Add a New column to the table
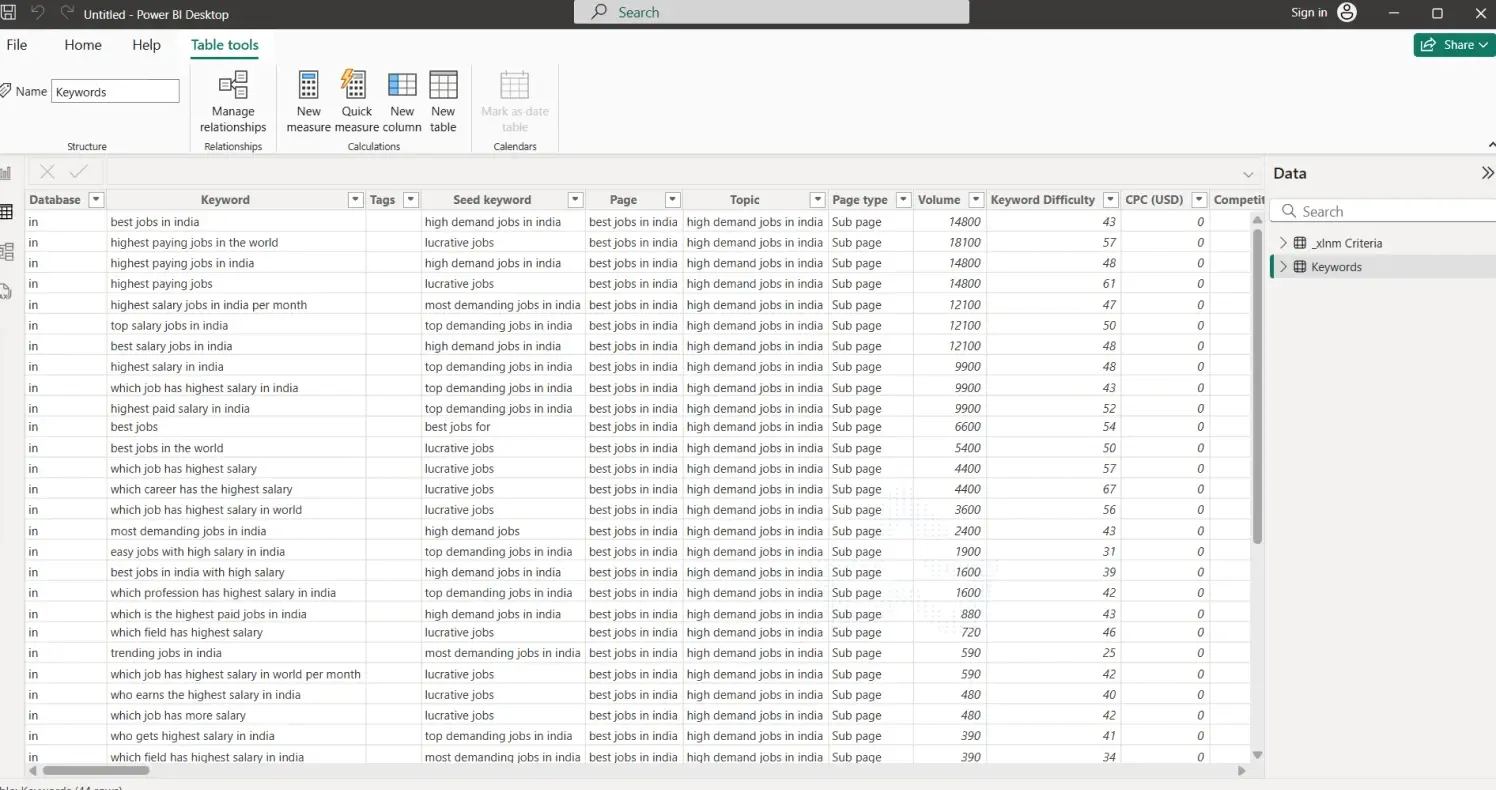 pos(402,100)
